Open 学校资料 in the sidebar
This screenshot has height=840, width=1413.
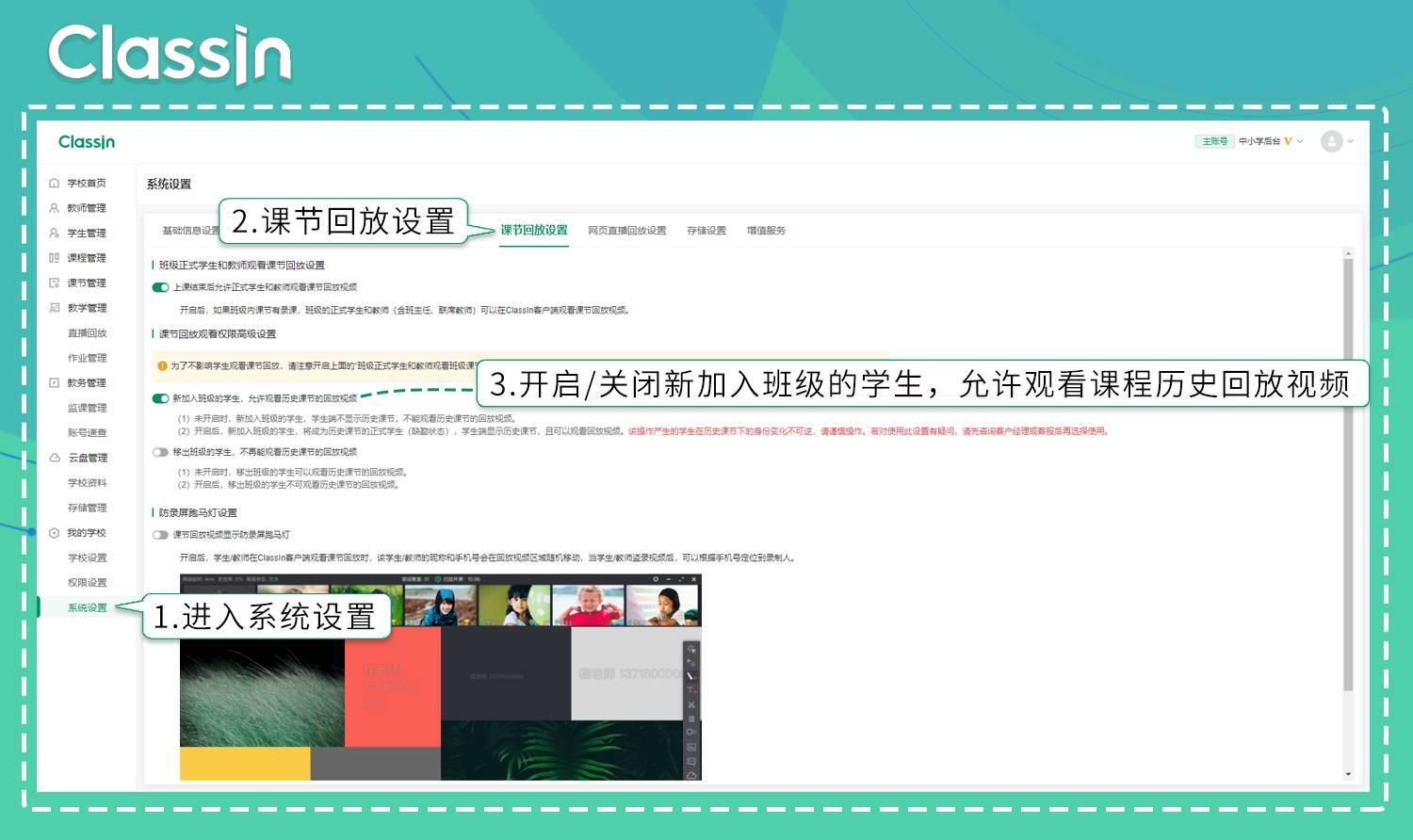[x=87, y=483]
